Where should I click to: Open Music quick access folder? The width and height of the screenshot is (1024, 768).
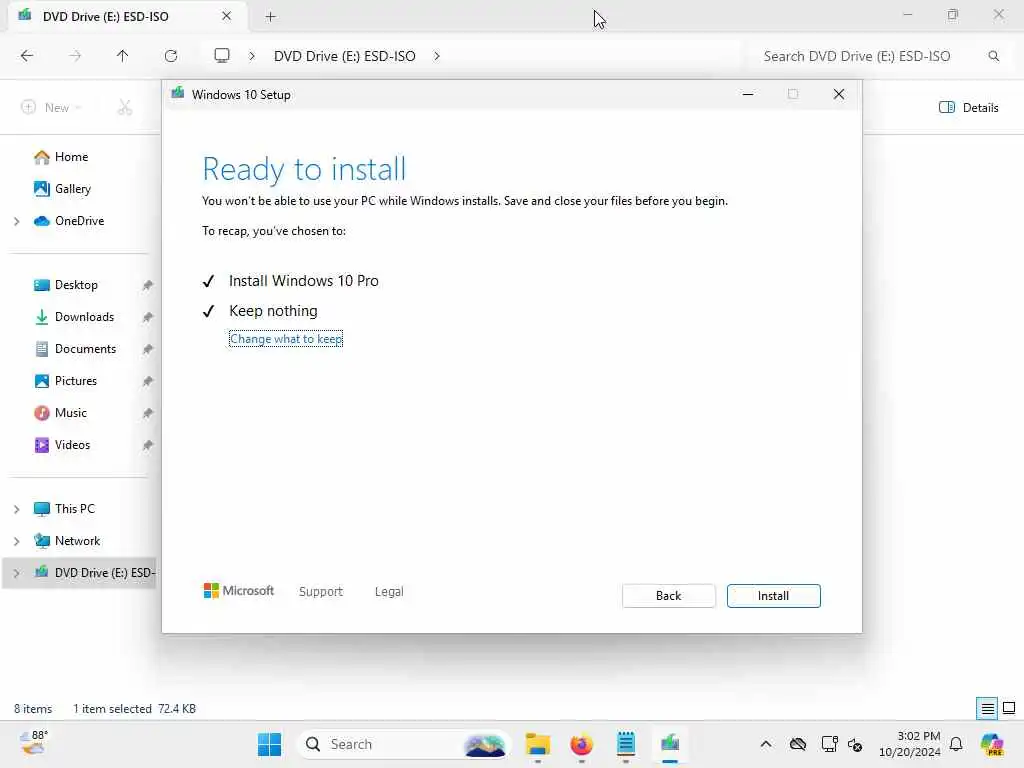[71, 413]
